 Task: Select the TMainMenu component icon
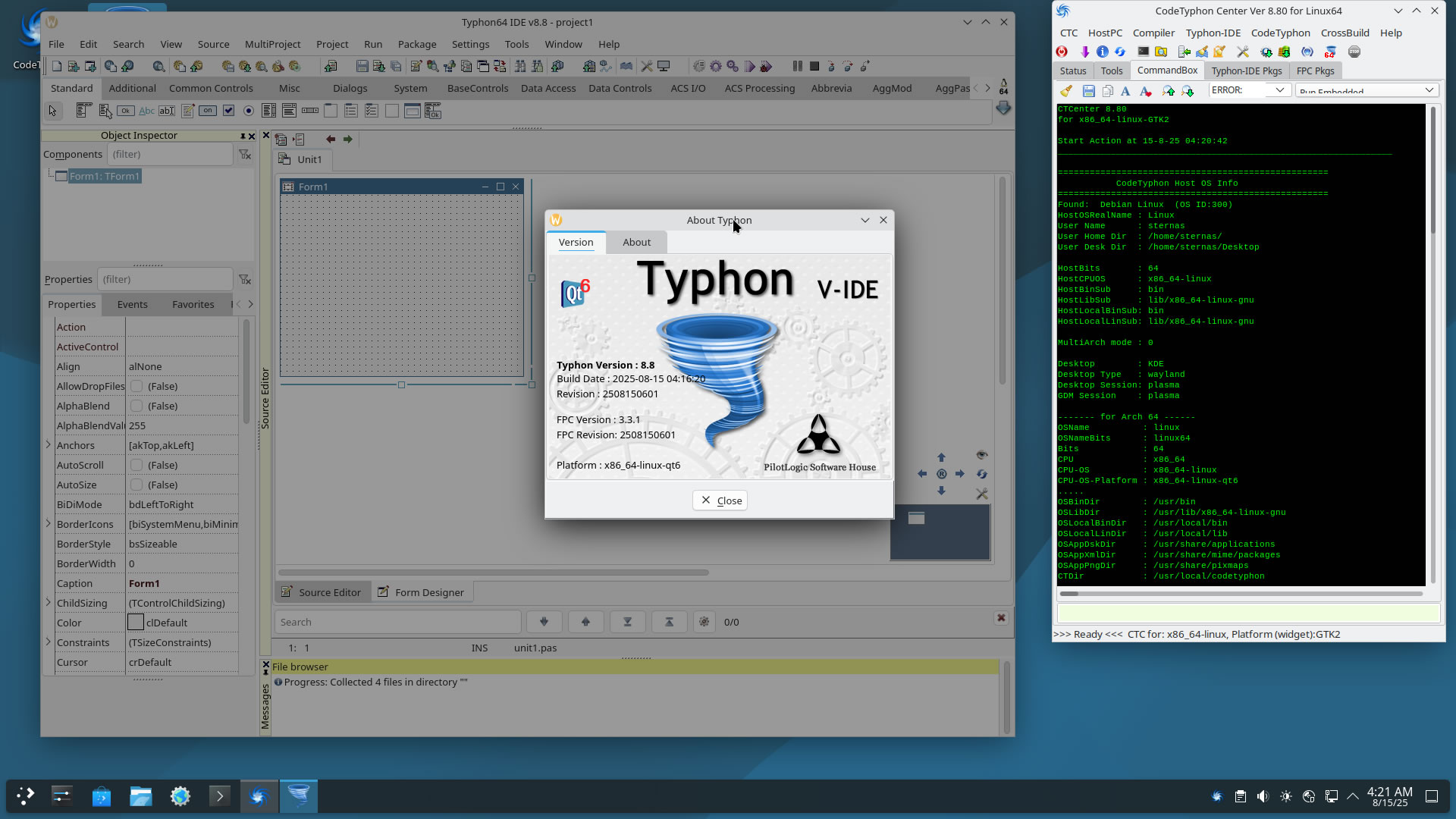pyautogui.click(x=84, y=111)
